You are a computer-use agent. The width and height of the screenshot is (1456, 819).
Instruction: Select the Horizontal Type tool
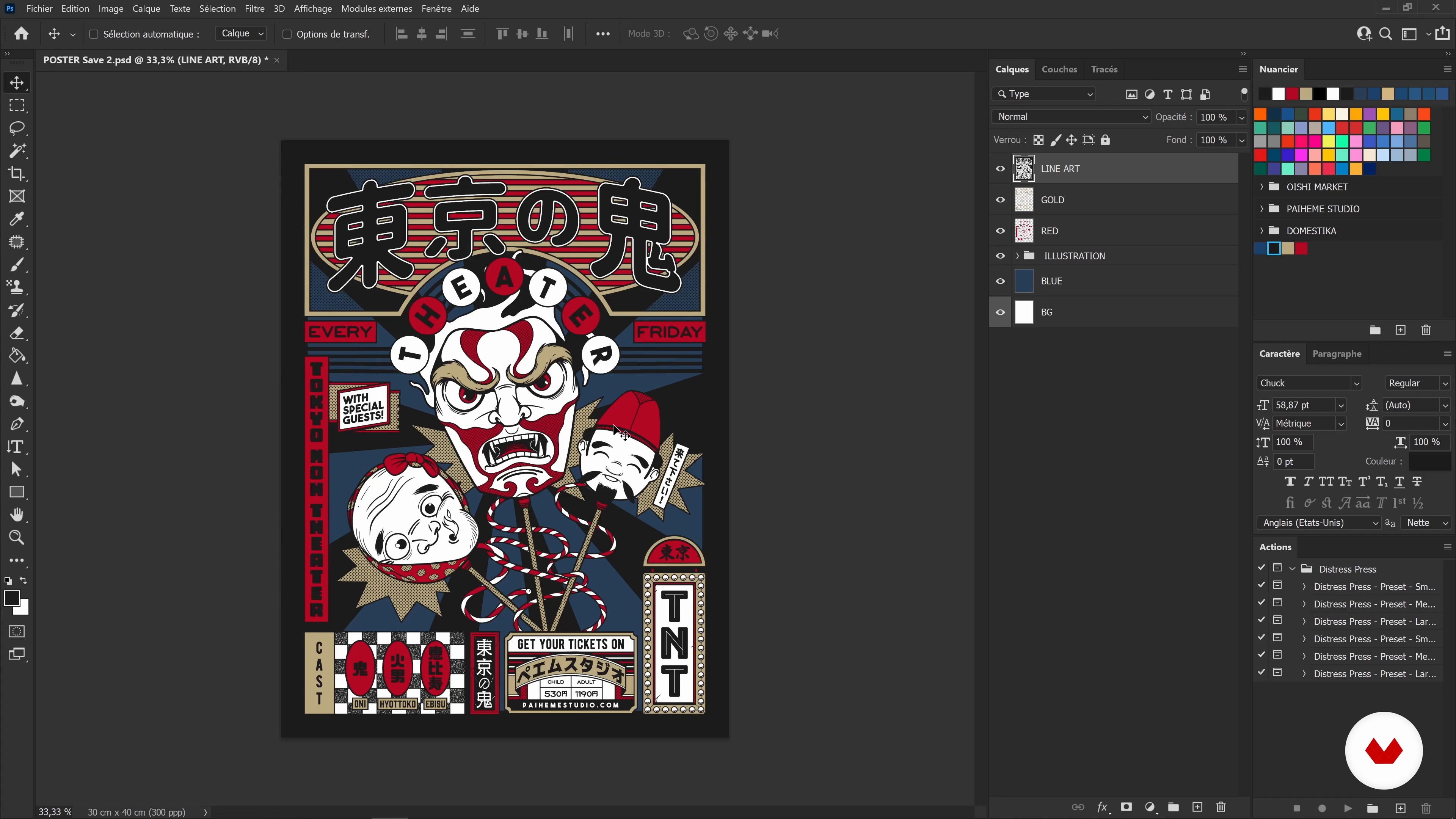(17, 447)
